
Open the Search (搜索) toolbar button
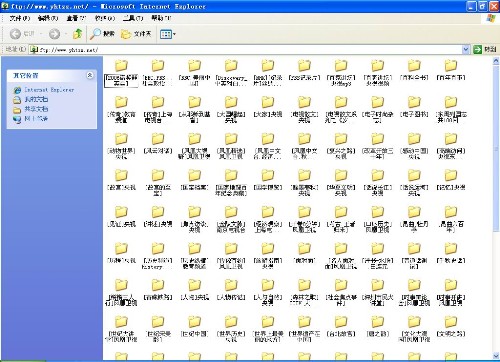[x=102, y=34]
